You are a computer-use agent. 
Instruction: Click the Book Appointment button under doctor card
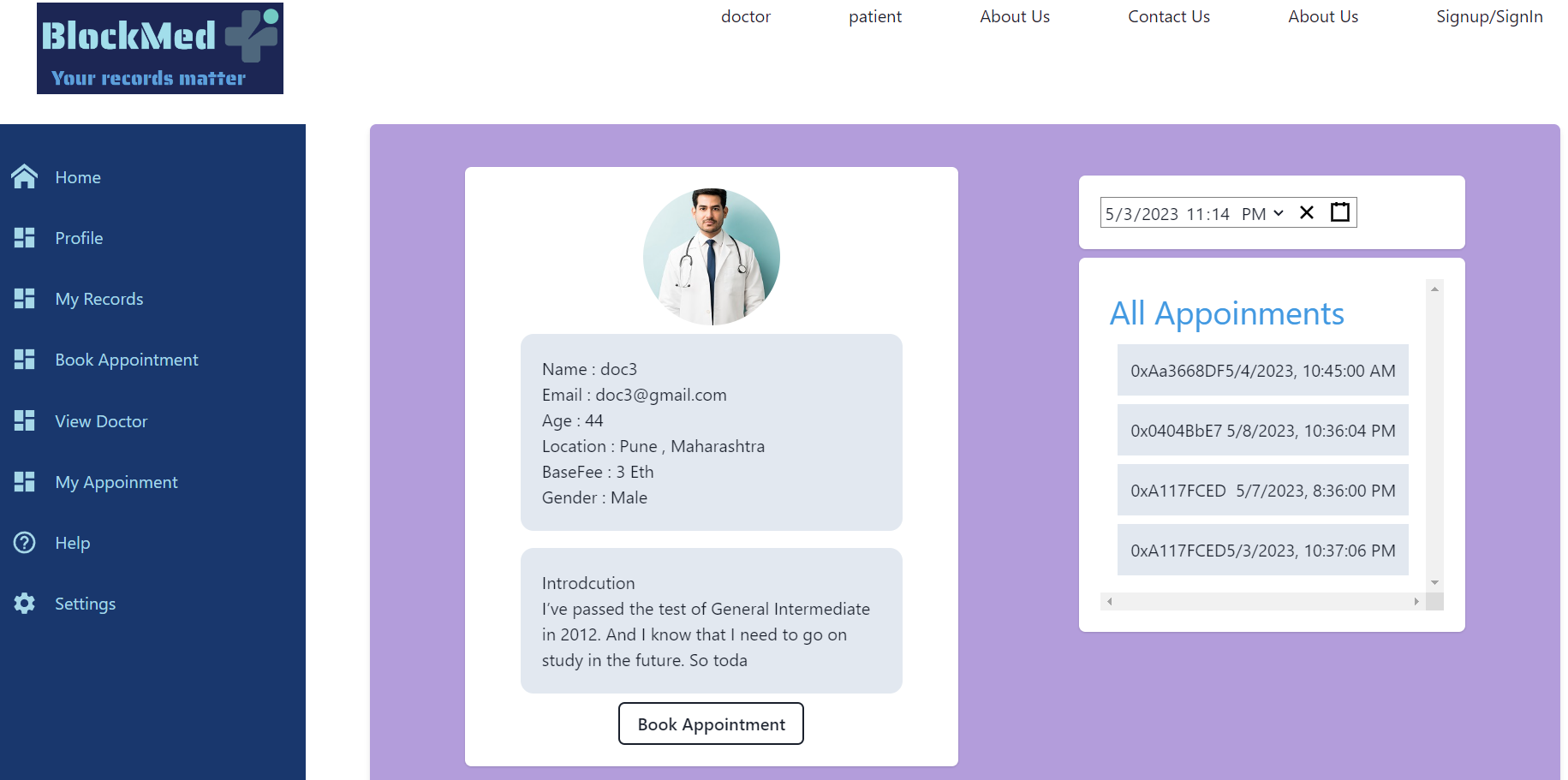point(711,723)
